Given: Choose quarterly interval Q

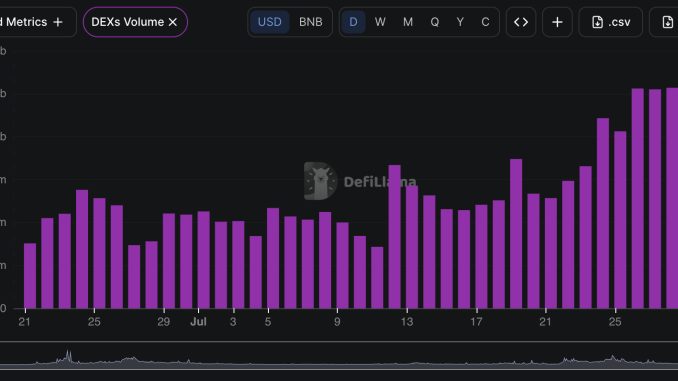Looking at the screenshot, I should coord(435,22).
